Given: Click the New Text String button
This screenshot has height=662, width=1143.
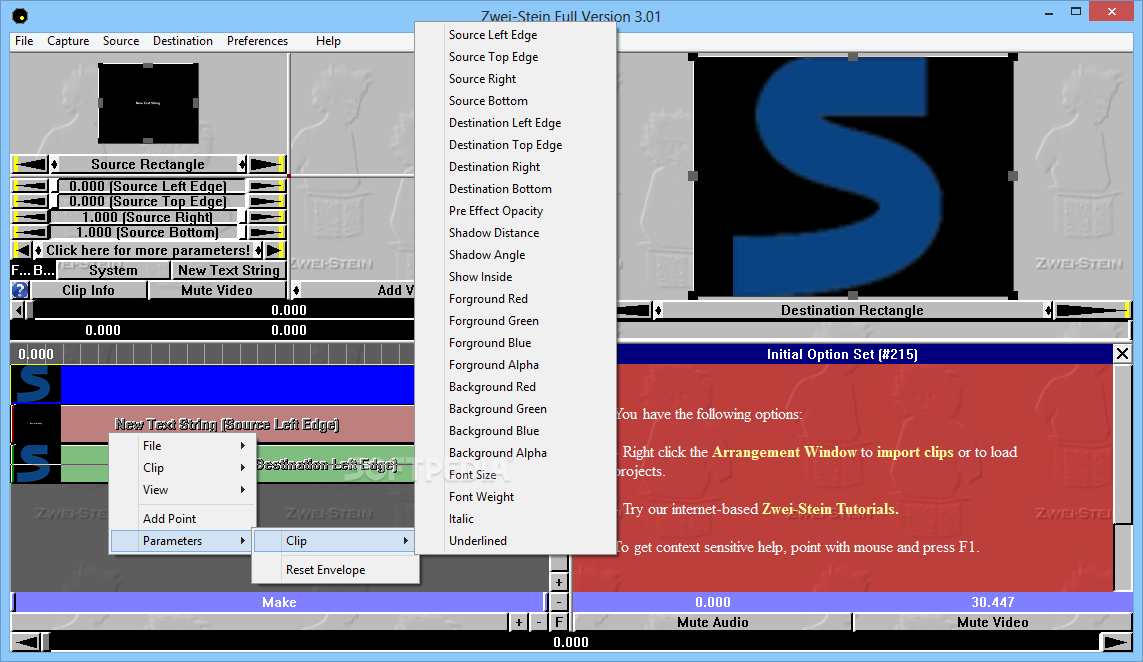Looking at the screenshot, I should pos(229,270).
